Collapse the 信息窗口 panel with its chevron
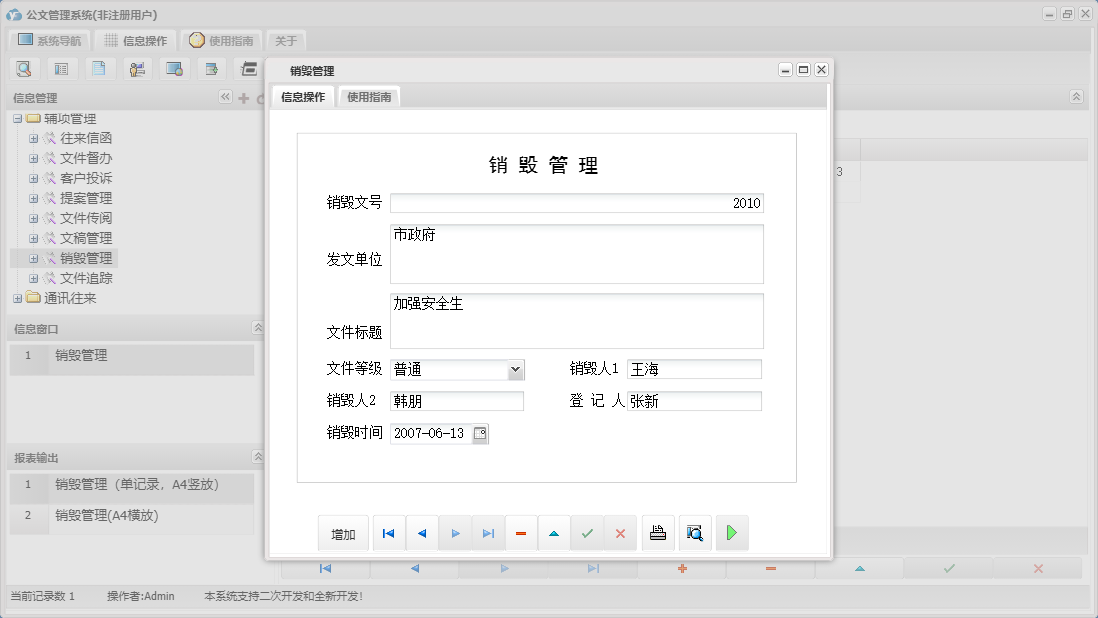Screen dimensions: 1098x618 [257, 327]
